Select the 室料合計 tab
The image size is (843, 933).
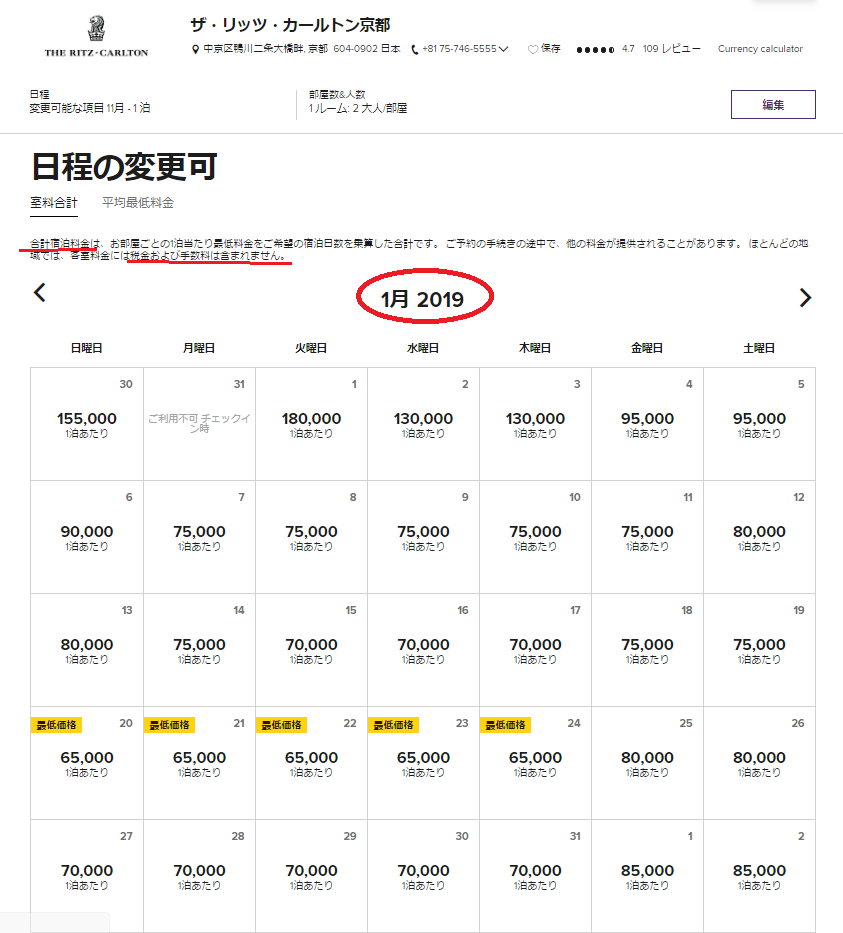54,203
